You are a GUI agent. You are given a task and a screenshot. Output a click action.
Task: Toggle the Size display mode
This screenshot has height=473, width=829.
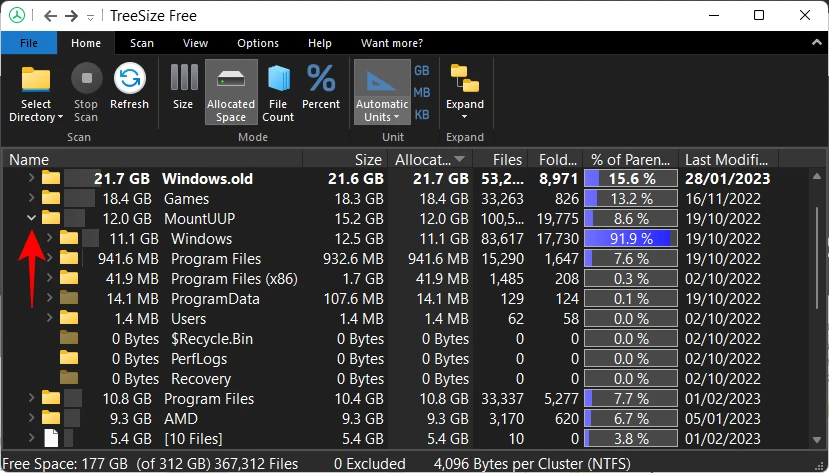click(183, 82)
